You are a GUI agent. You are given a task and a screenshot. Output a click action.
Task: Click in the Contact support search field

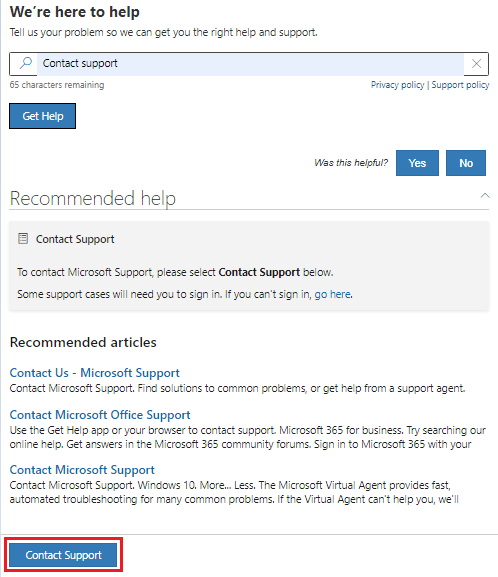pos(250,64)
